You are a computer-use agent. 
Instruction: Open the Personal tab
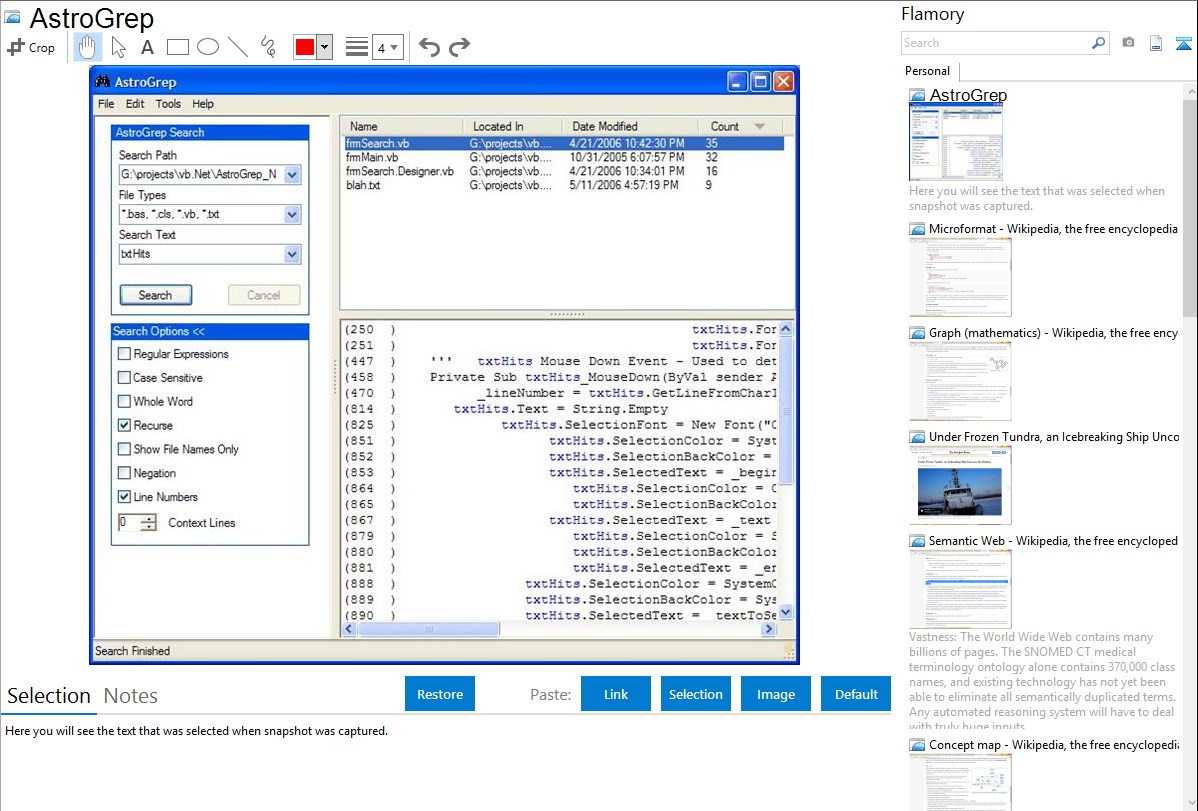(x=928, y=71)
